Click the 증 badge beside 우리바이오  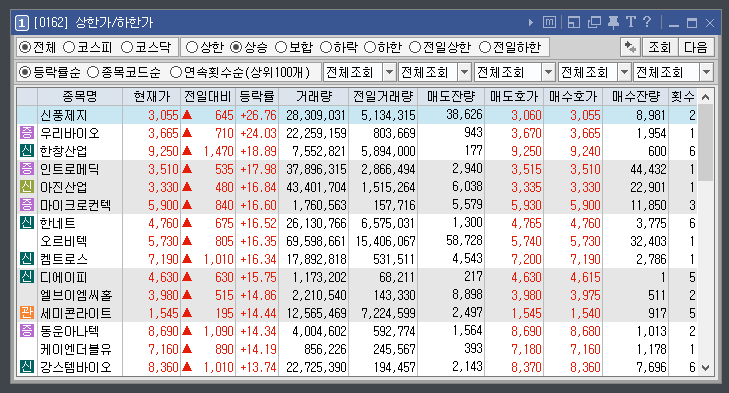click(x=27, y=133)
